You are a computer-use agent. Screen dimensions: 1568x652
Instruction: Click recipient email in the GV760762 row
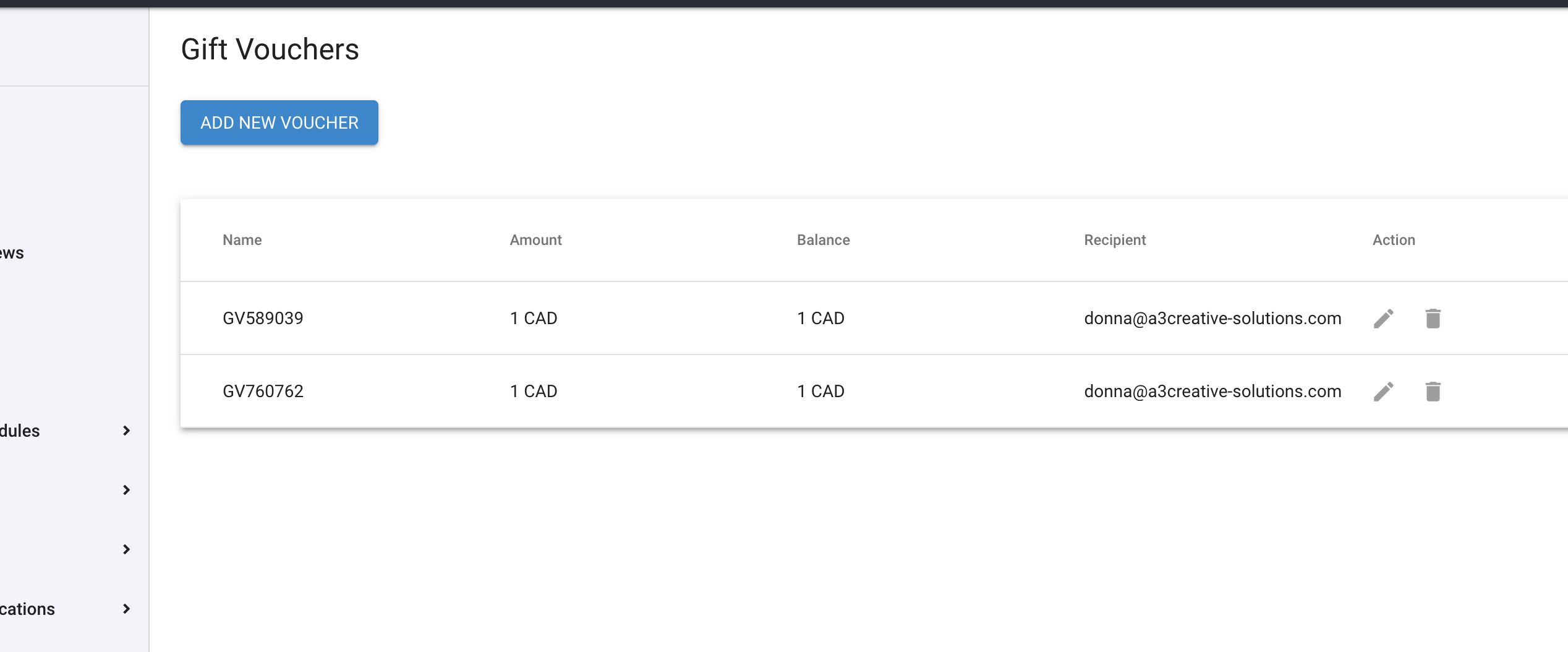point(1212,392)
